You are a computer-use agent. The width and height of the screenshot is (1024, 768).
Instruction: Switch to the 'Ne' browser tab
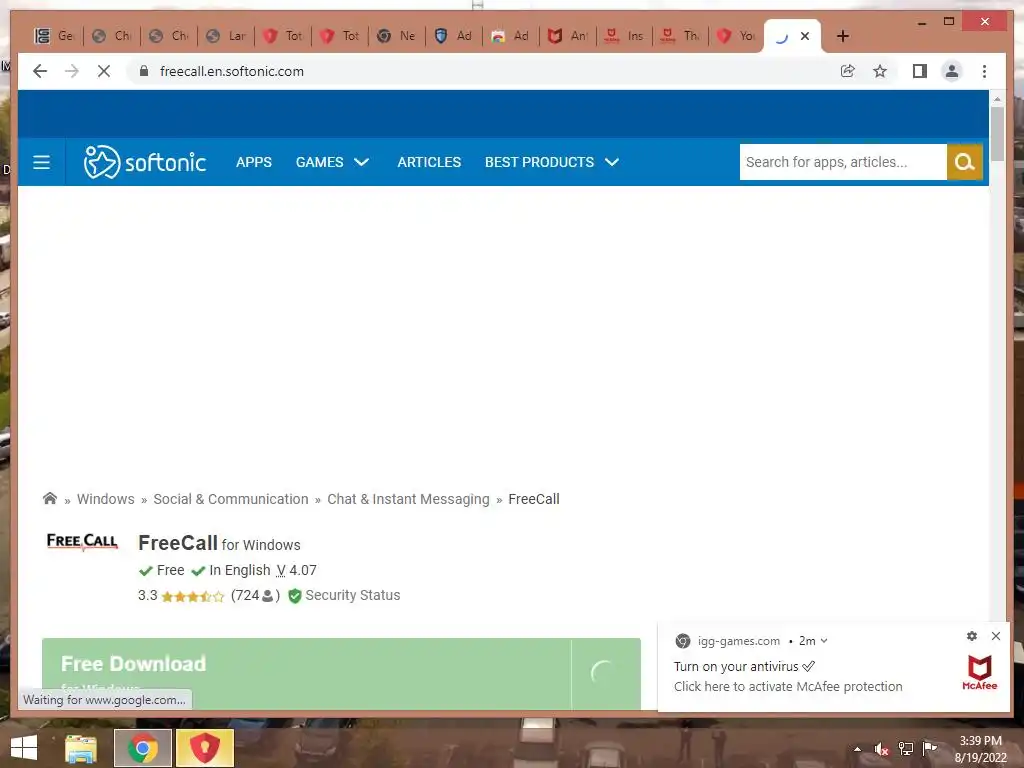[x=396, y=36]
